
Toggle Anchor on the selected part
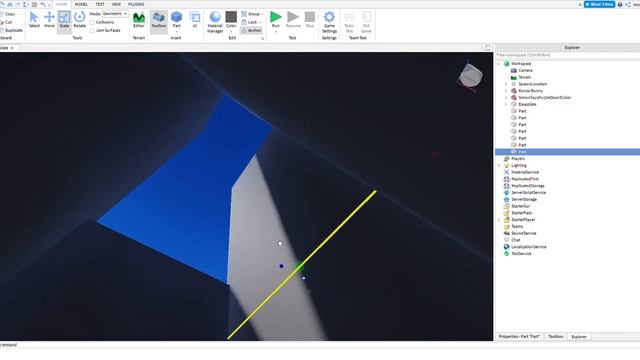[x=251, y=30]
